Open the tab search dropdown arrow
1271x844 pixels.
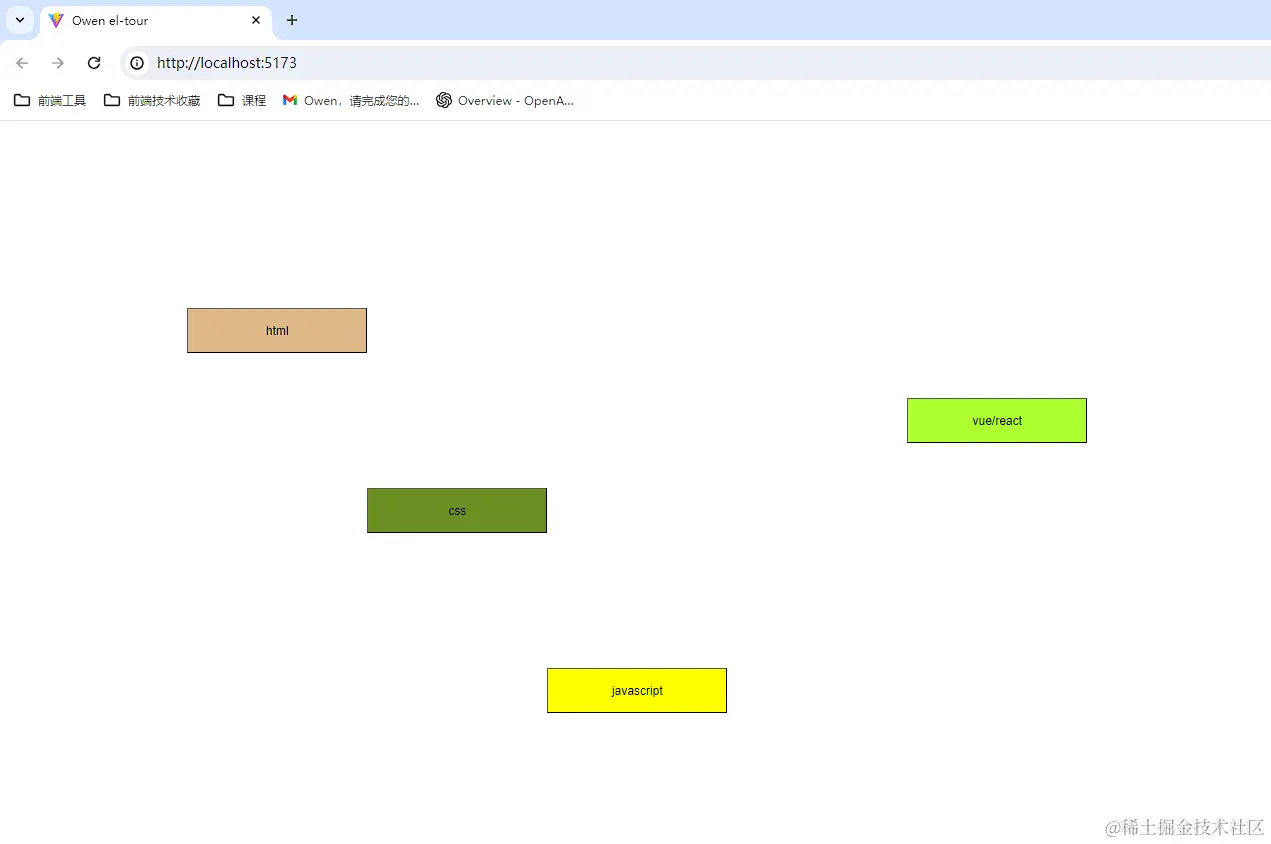tap(19, 20)
